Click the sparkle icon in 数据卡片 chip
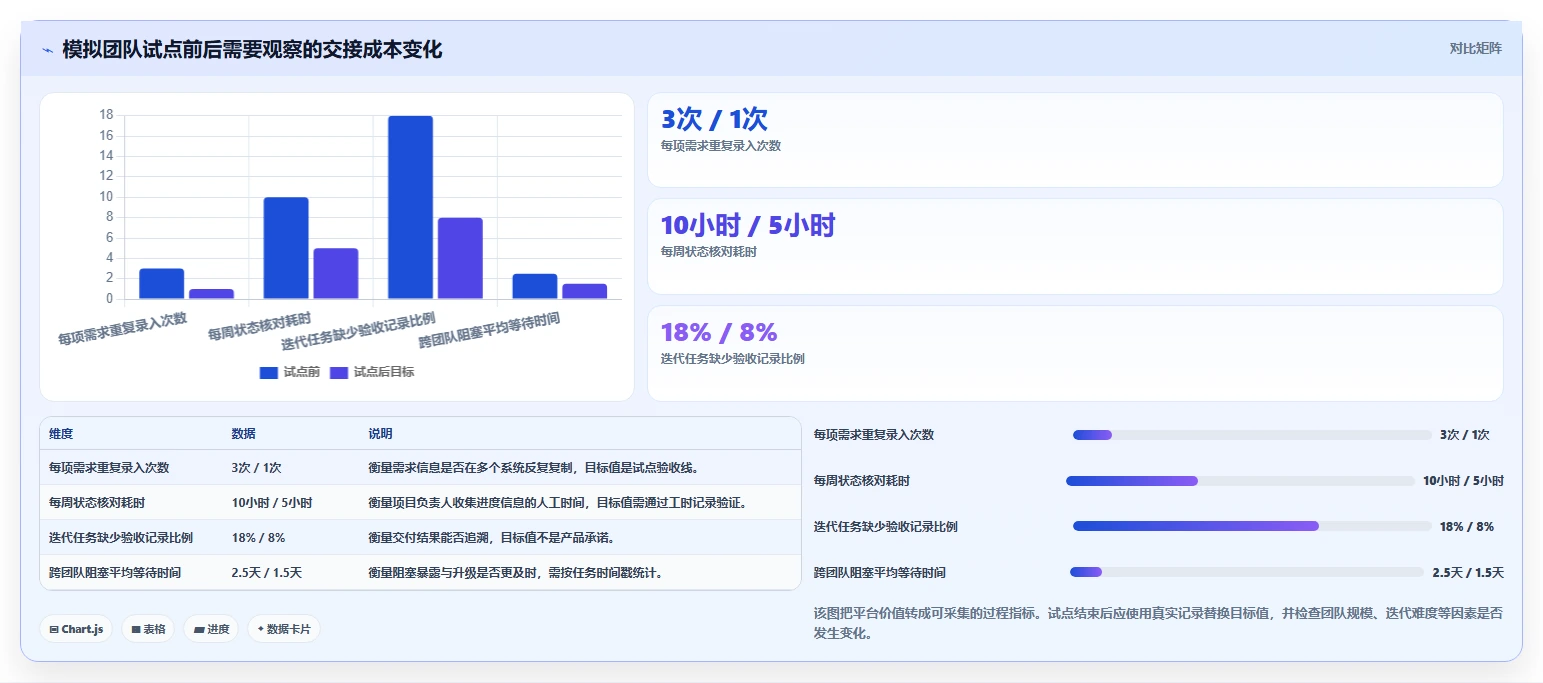Screen dimensions: 1543x683 pyautogui.click(x=261, y=629)
